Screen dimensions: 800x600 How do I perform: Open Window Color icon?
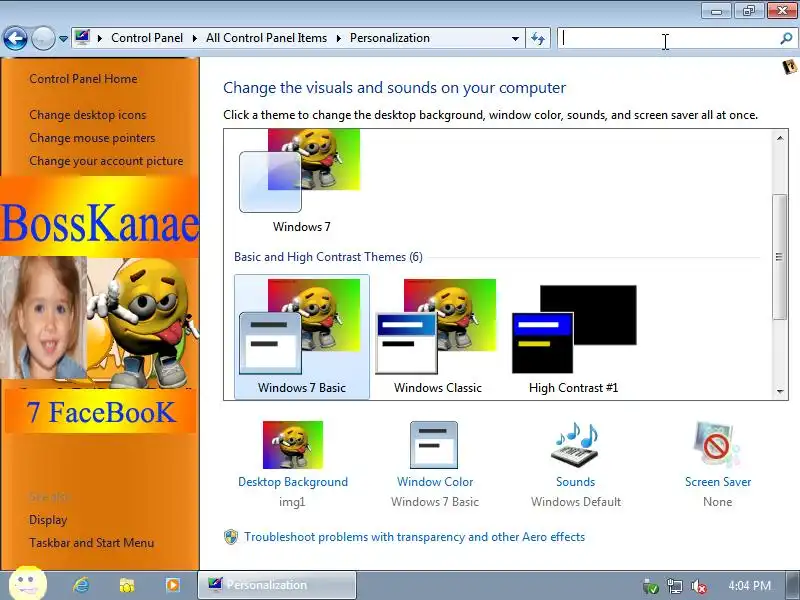coord(434,445)
